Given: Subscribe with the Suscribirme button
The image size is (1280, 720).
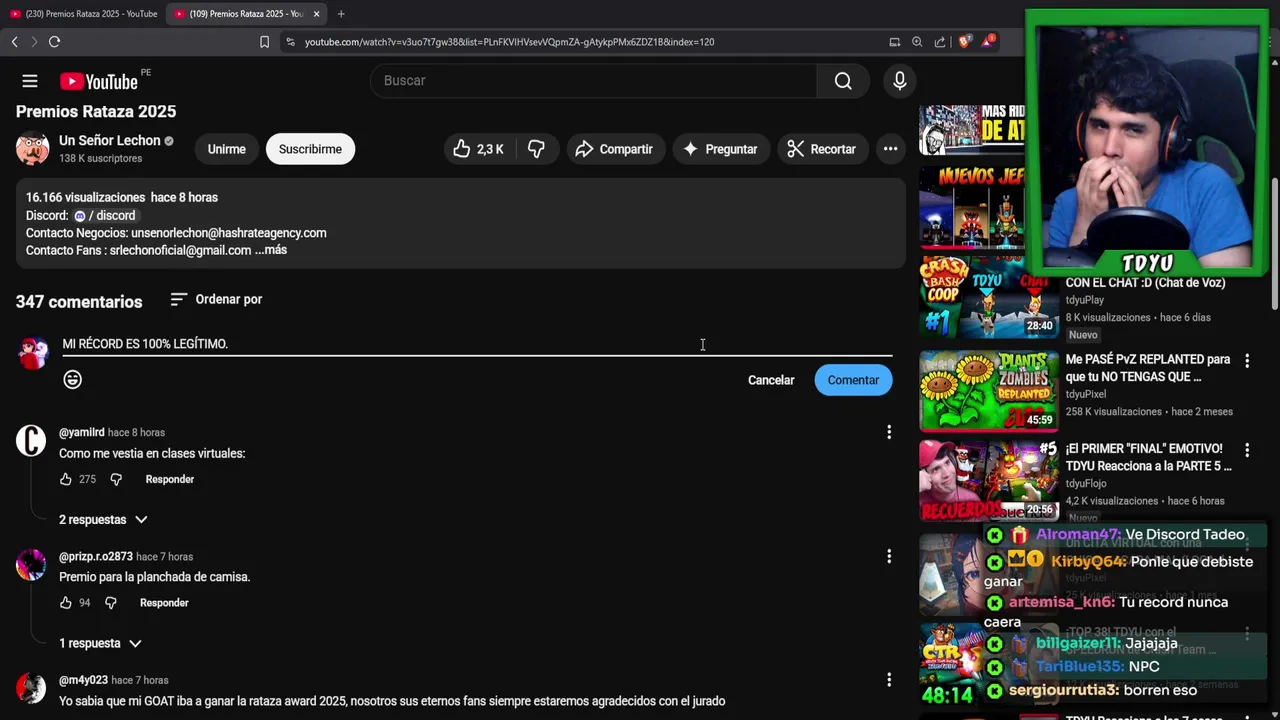Looking at the screenshot, I should (310, 149).
